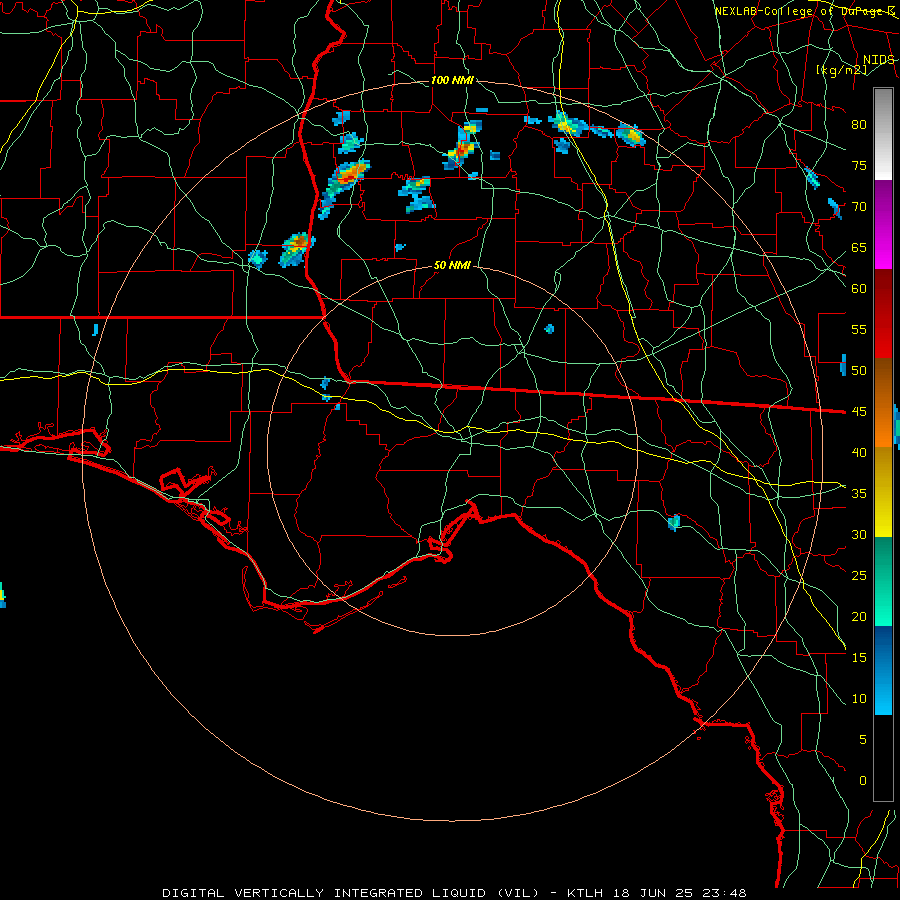Click the 75 value on the color scale
This screenshot has height=900, width=900.
point(859,165)
